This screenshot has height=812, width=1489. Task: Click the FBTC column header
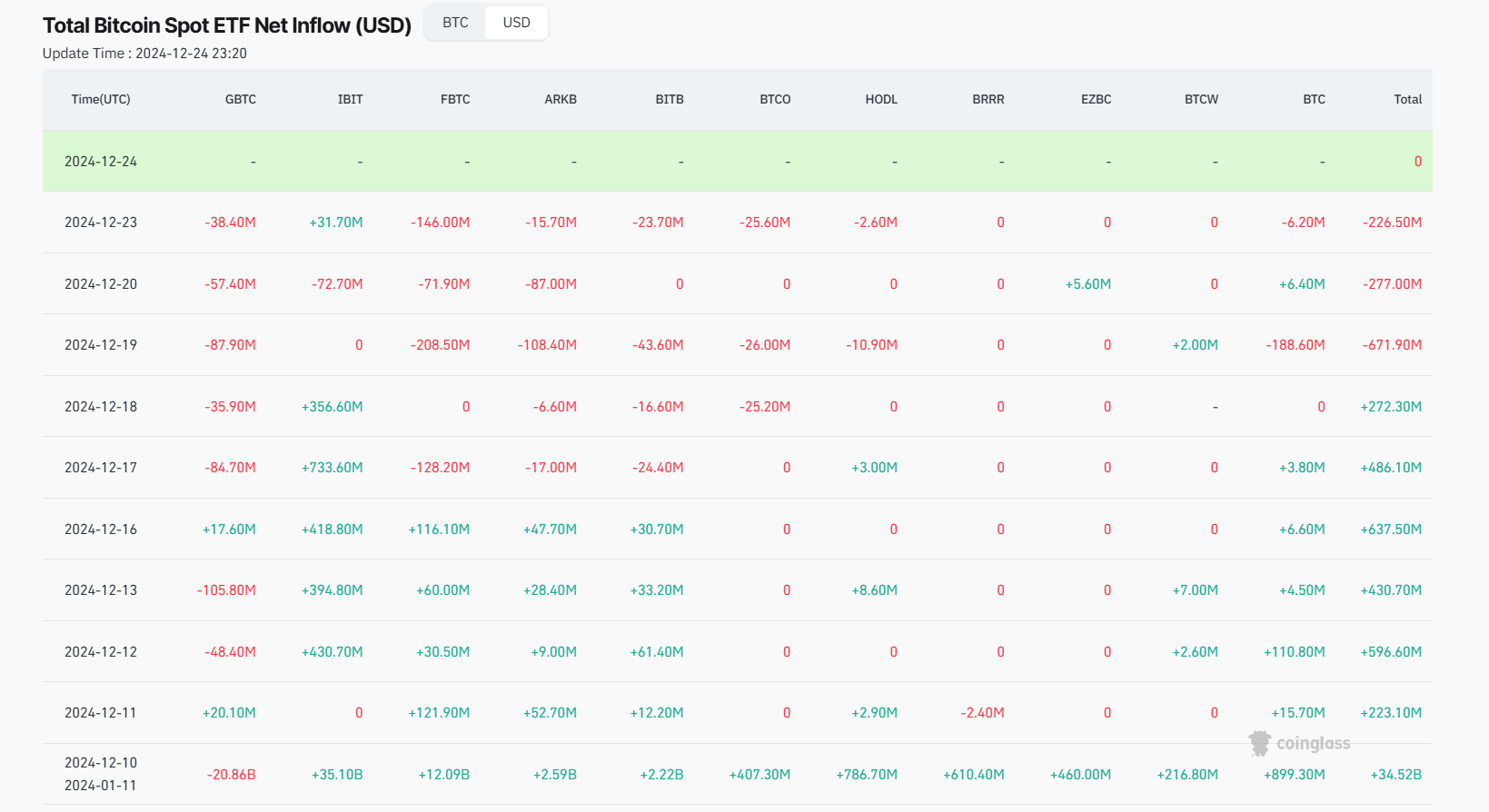pos(455,100)
